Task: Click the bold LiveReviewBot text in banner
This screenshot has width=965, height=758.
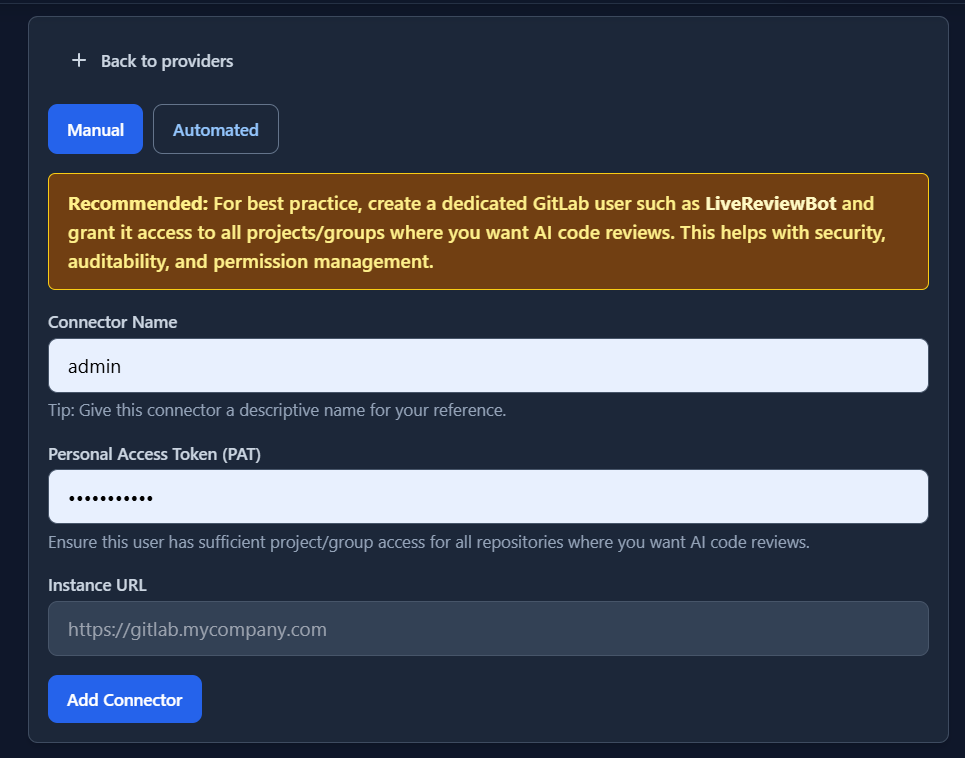Action: [770, 204]
